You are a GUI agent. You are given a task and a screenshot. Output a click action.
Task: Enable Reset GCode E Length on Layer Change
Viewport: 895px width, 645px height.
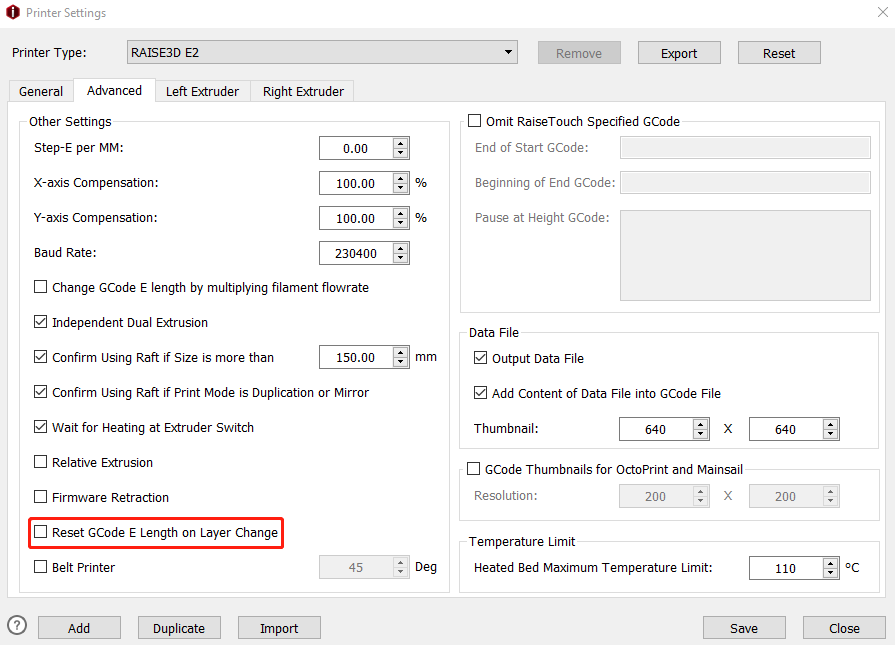coord(41,532)
